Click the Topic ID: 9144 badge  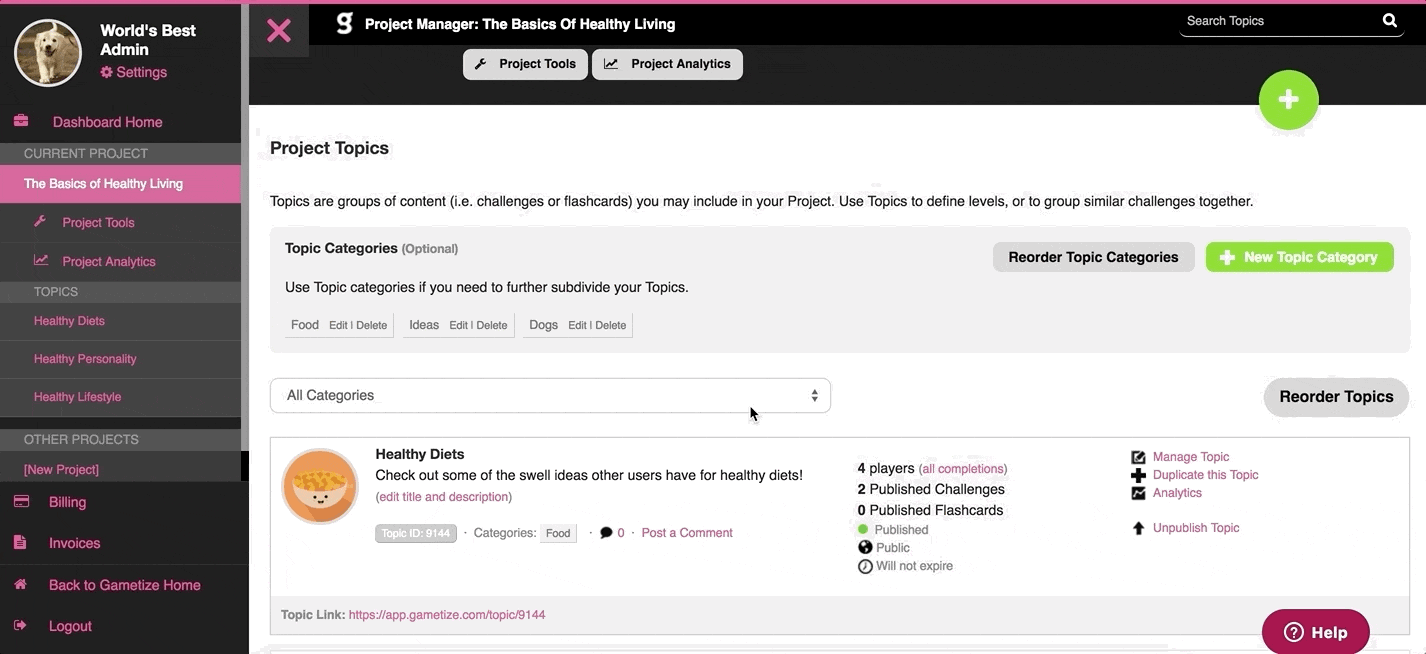point(416,533)
